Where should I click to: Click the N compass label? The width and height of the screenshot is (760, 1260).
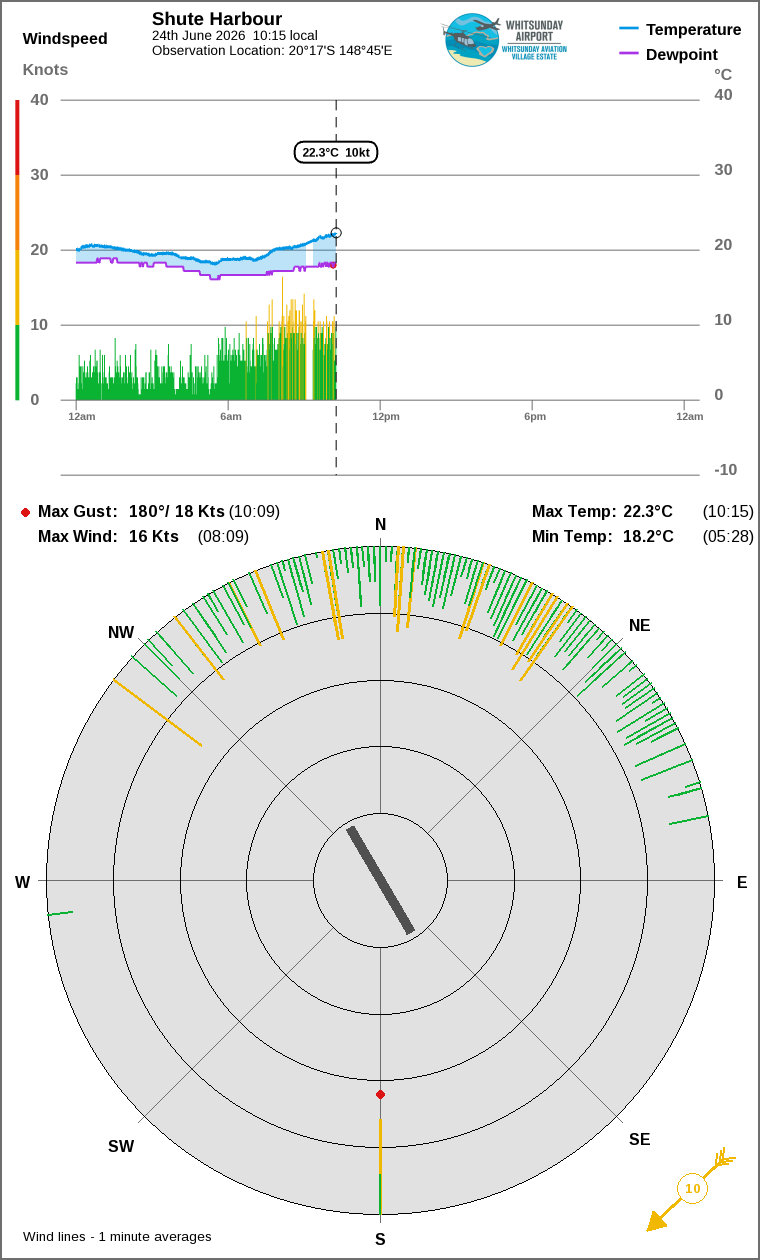[380, 525]
